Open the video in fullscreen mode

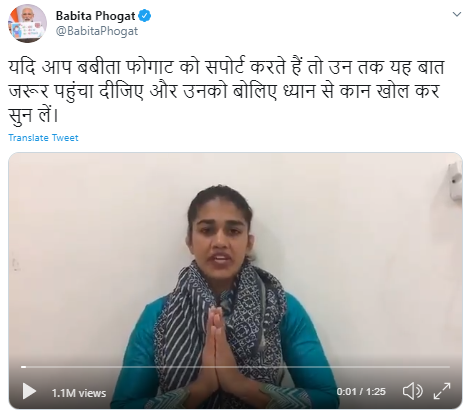tap(442, 391)
